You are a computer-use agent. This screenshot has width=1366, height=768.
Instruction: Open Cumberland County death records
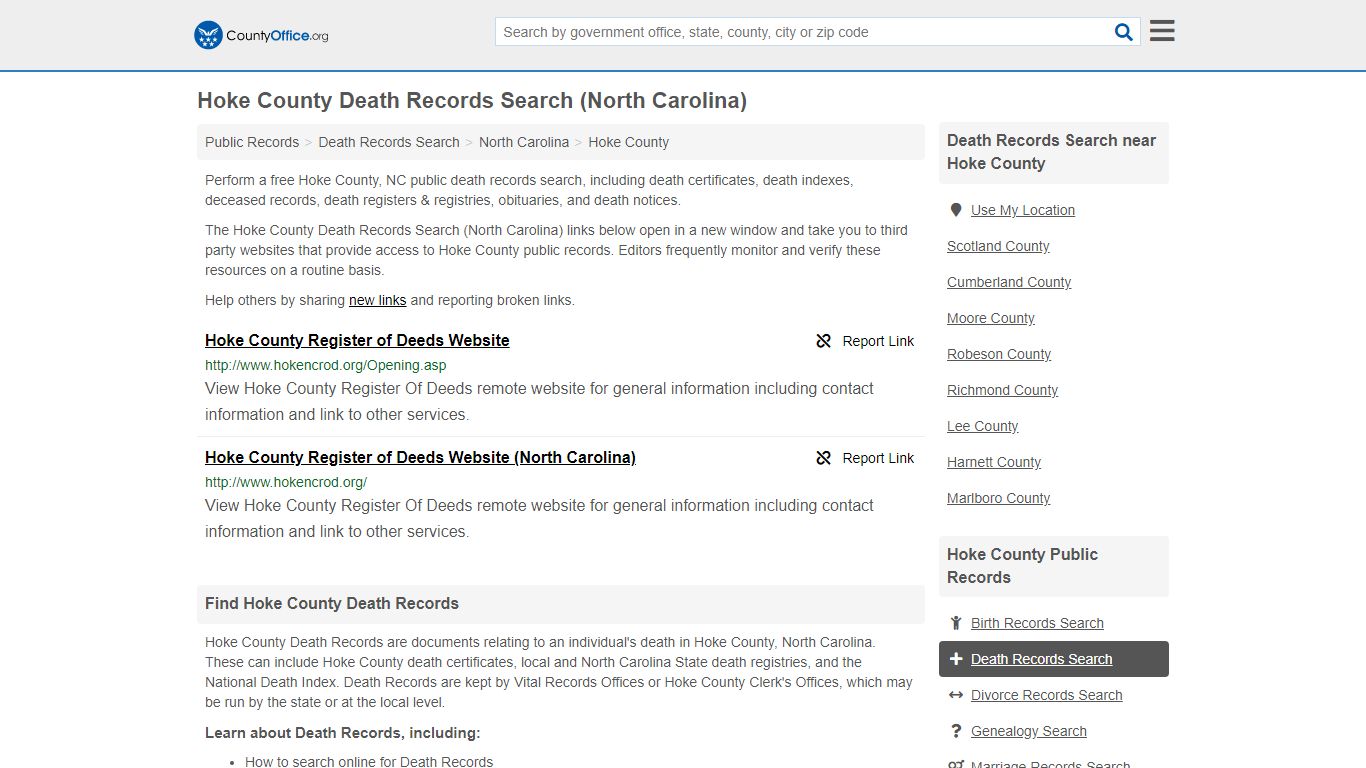[x=1009, y=282]
